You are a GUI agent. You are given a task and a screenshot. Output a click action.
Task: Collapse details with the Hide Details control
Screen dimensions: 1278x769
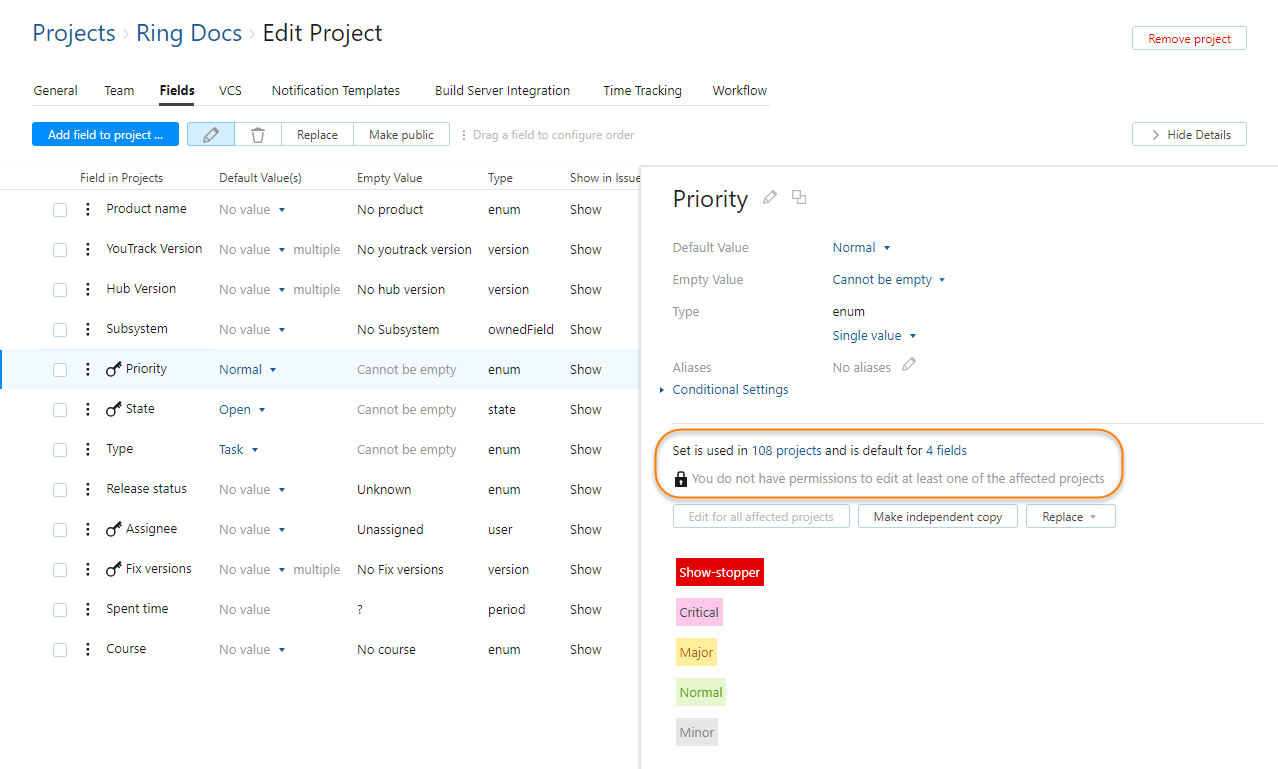point(1189,133)
